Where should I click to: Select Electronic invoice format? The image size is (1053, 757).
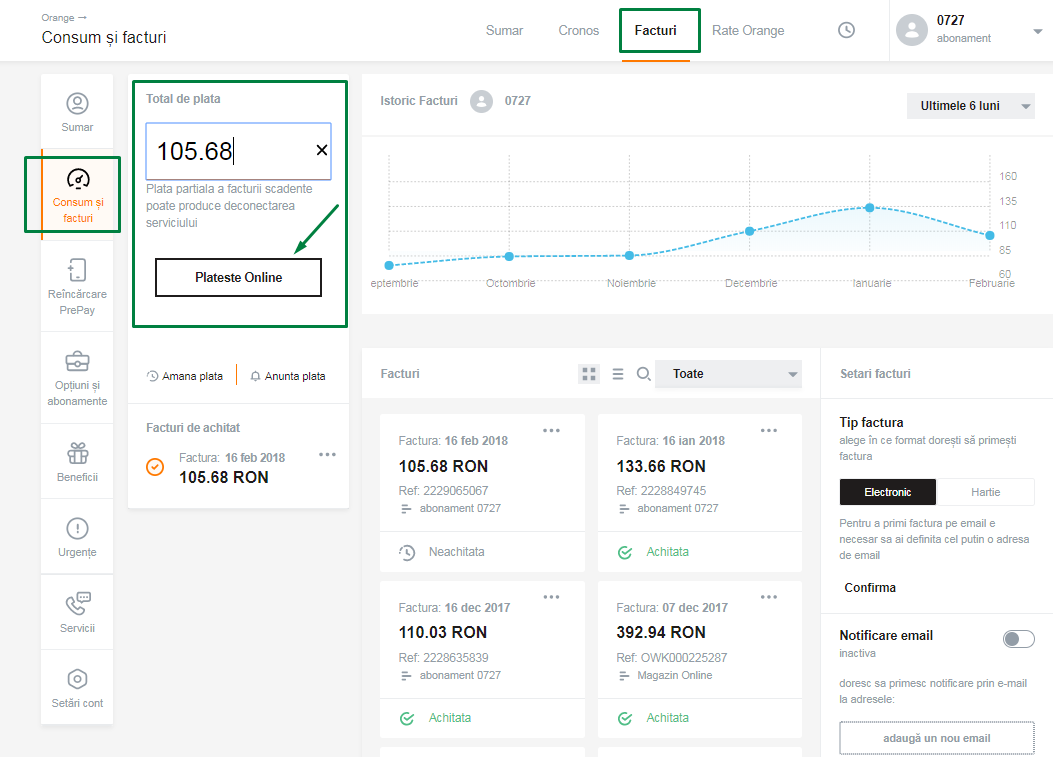pos(887,492)
